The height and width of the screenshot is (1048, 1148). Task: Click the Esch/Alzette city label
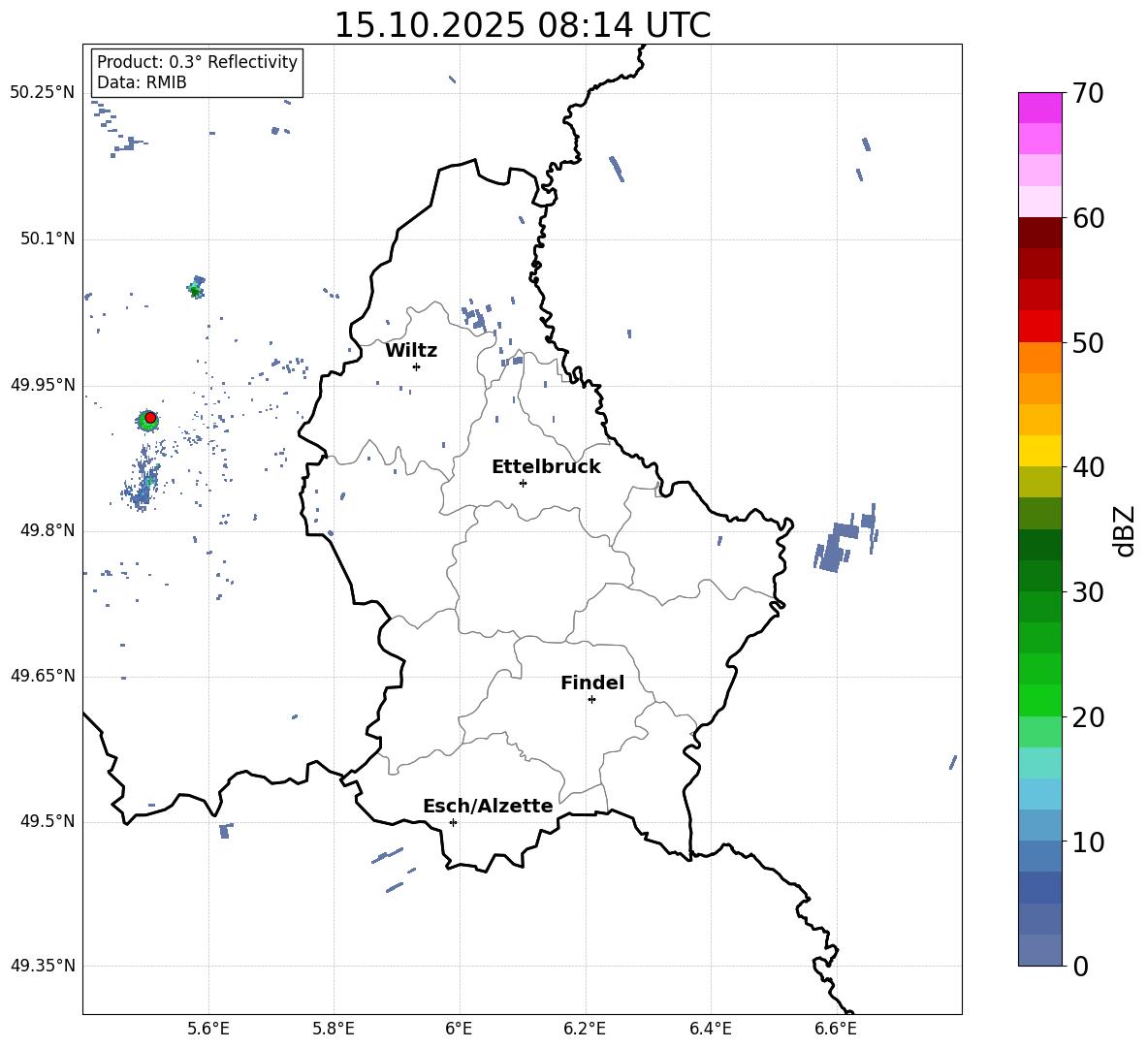[x=488, y=807]
